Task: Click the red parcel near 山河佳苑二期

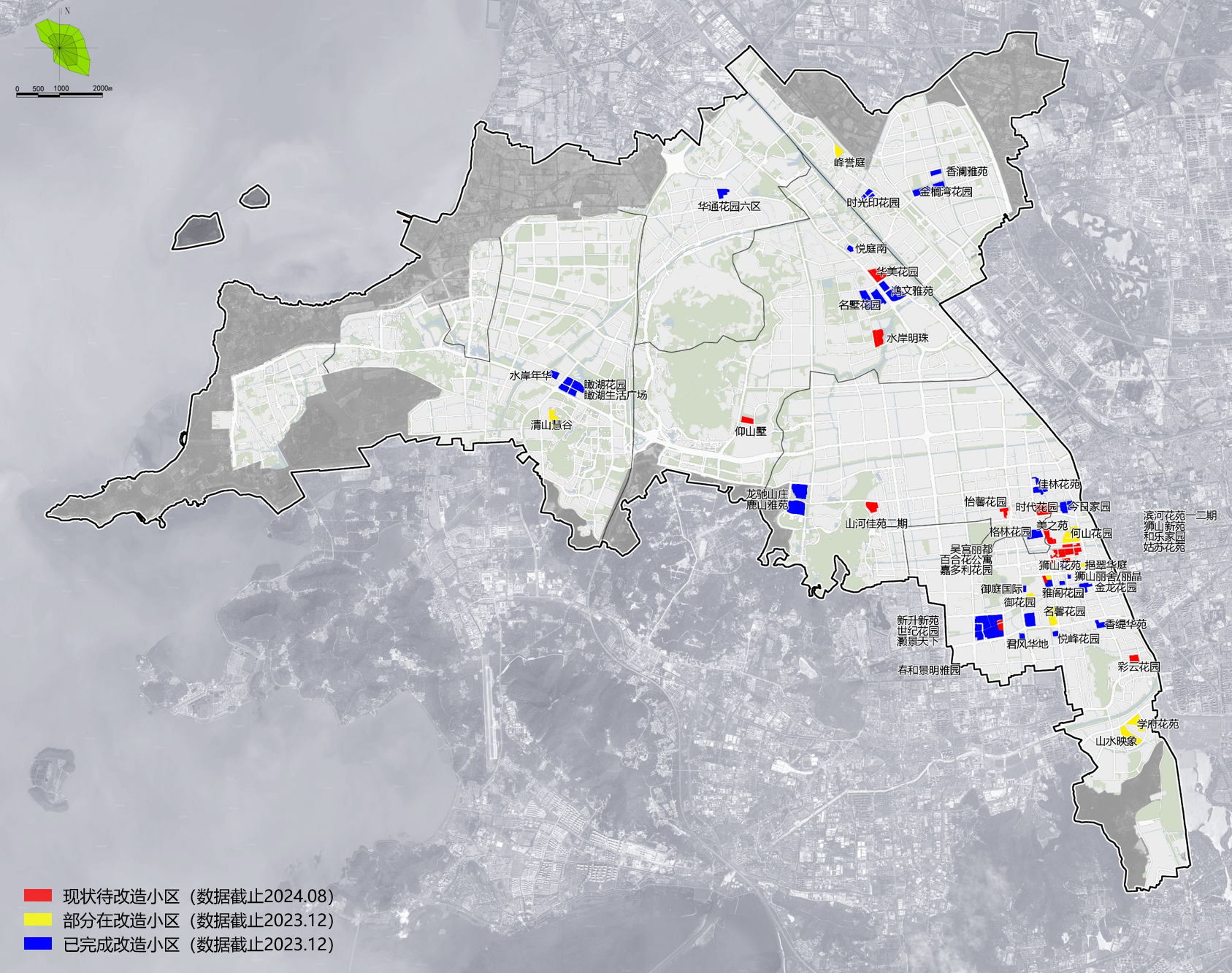Action: (x=871, y=507)
